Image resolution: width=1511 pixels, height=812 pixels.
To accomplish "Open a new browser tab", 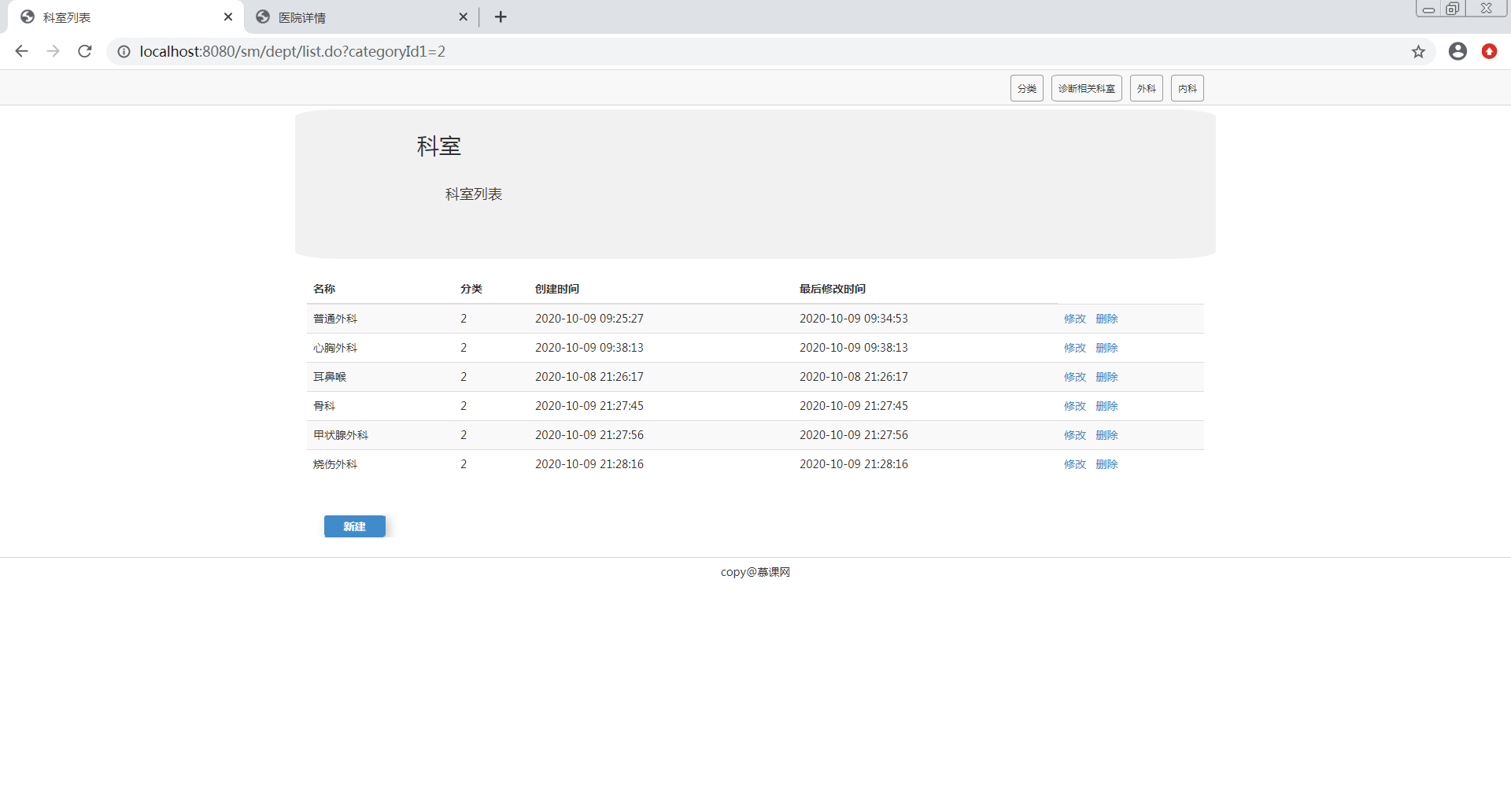I will (501, 17).
